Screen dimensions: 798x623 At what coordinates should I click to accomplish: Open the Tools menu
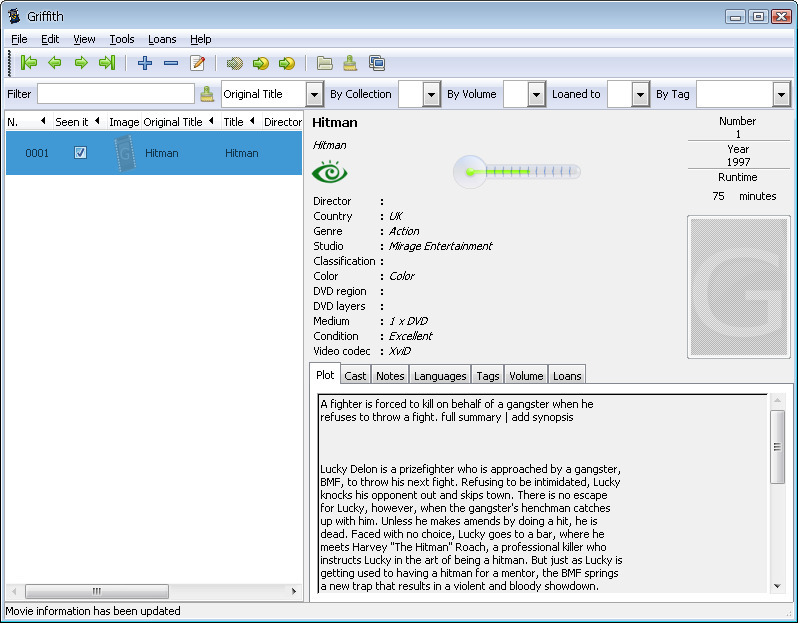[x=122, y=39]
